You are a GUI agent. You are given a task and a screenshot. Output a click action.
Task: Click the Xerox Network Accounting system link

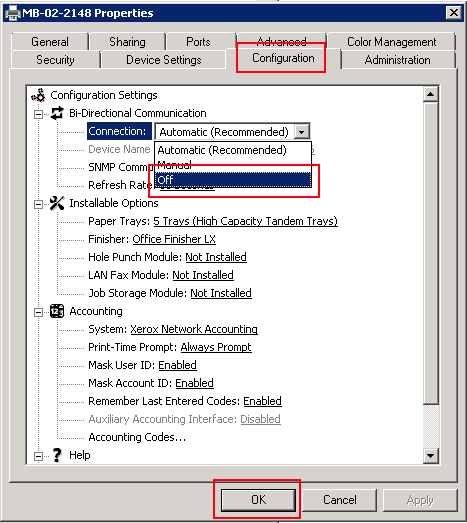point(194,329)
